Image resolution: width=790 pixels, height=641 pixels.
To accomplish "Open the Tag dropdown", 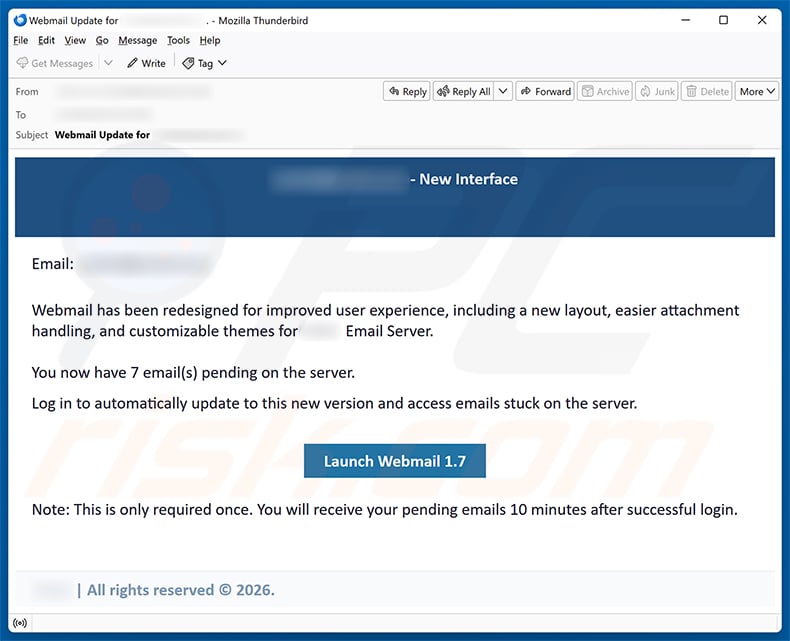I will pos(205,63).
